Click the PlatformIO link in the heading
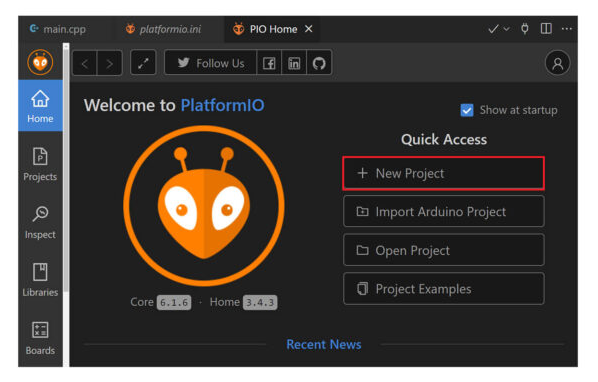 coord(222,105)
